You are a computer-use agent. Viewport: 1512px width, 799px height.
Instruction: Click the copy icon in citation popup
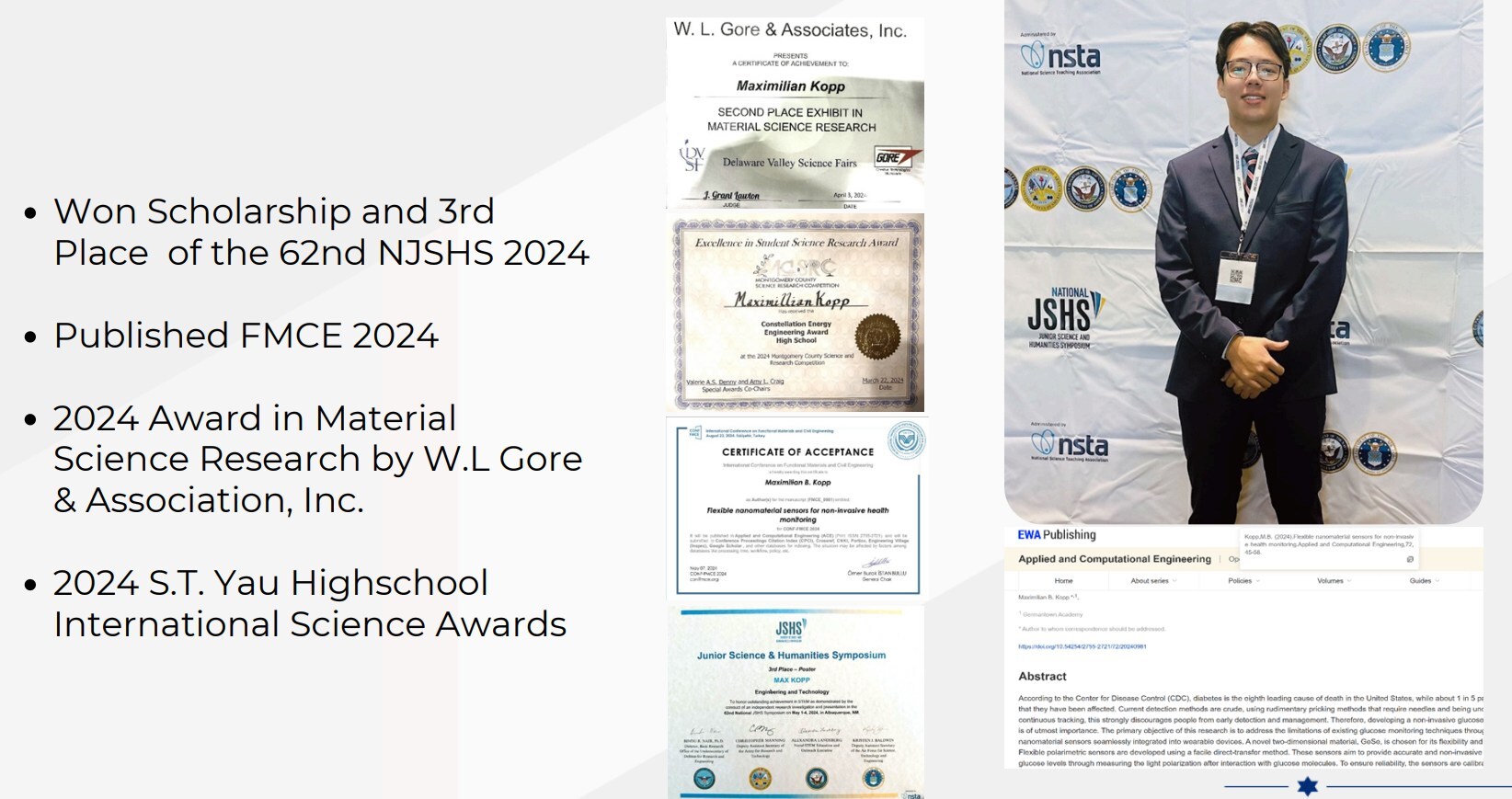[x=1410, y=559]
